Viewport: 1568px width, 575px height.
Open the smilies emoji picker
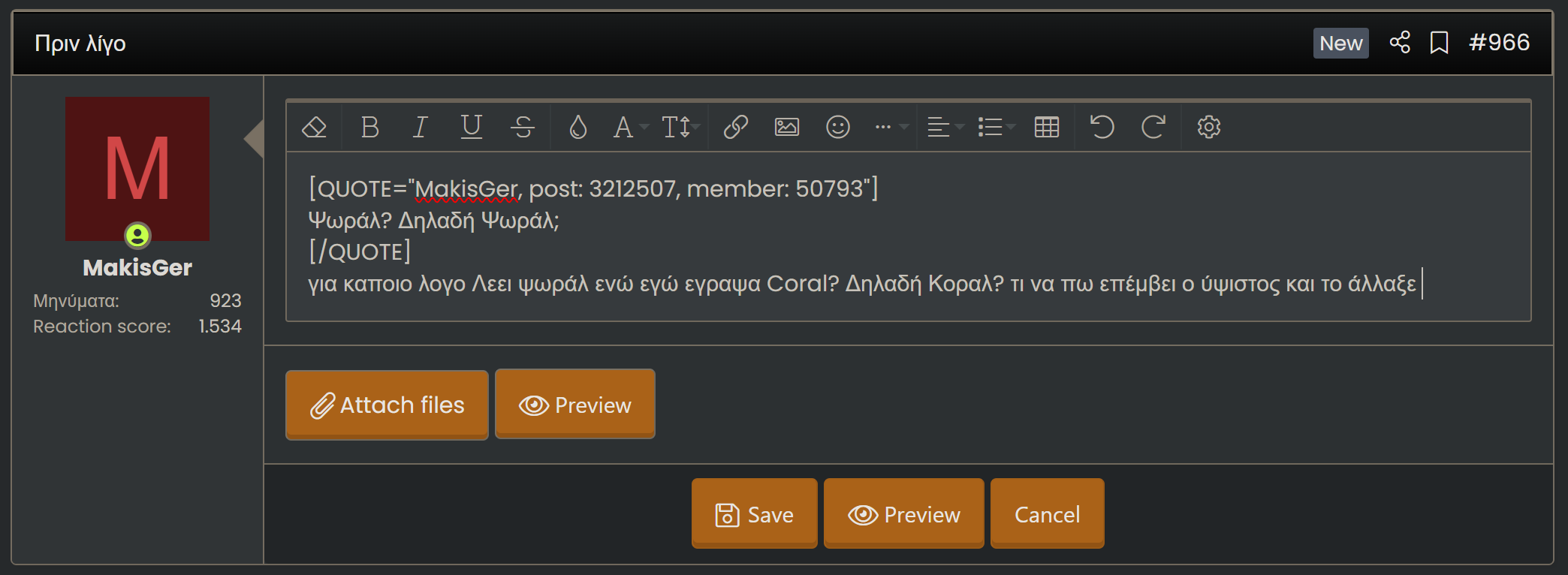click(837, 127)
